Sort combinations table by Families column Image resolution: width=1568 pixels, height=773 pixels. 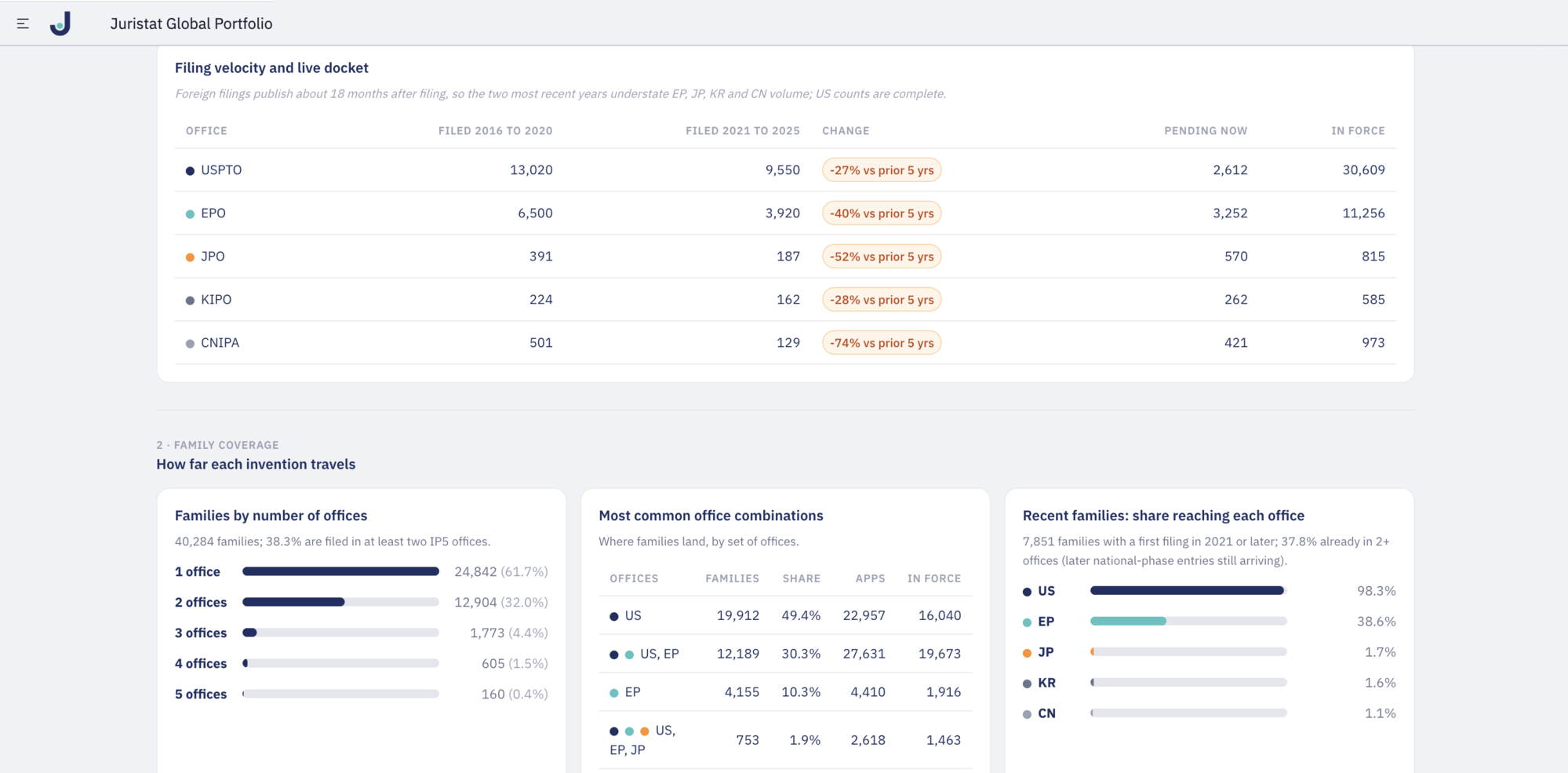pos(732,578)
